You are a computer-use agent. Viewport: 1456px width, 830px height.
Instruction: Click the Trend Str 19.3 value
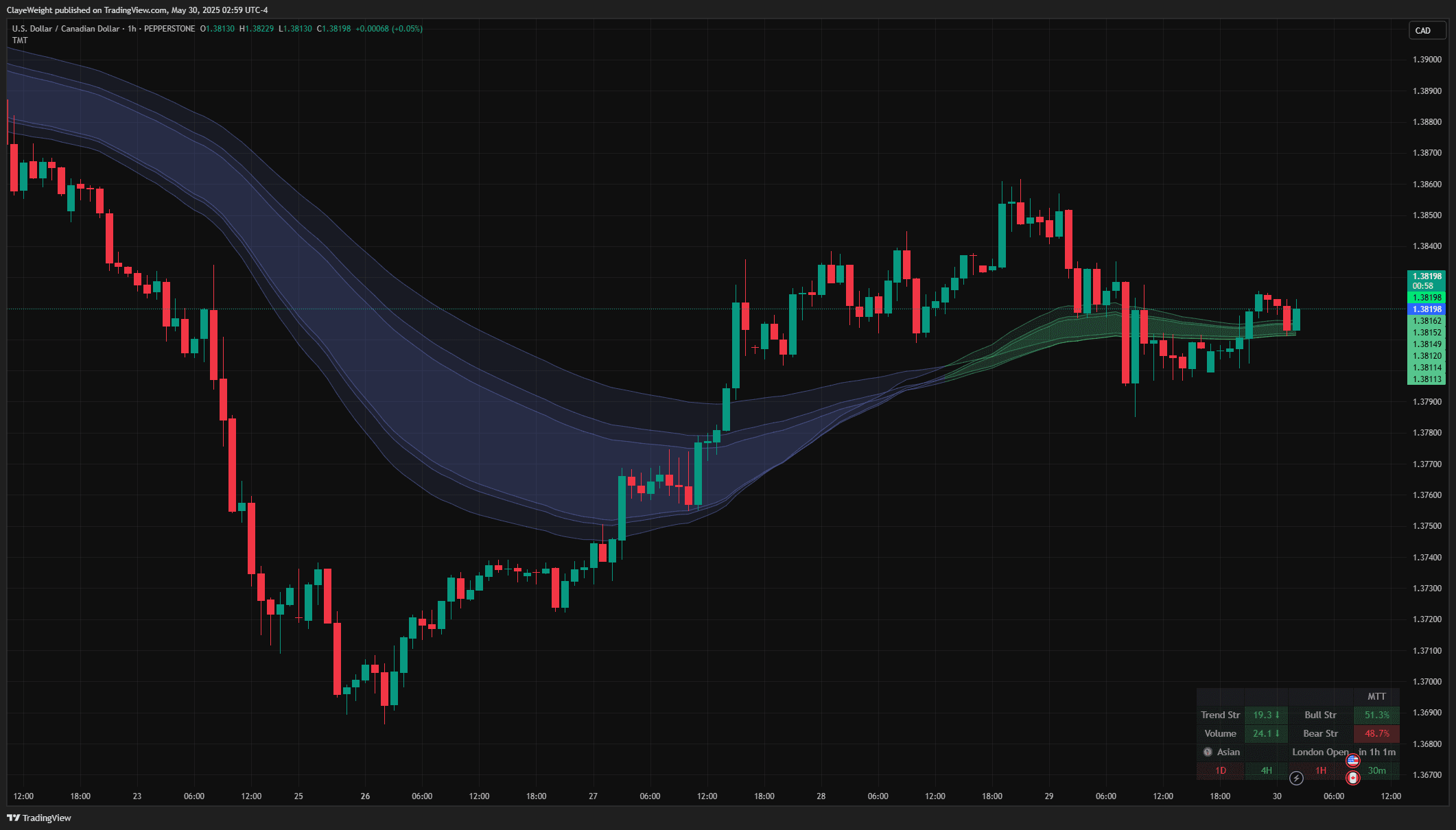[1265, 715]
